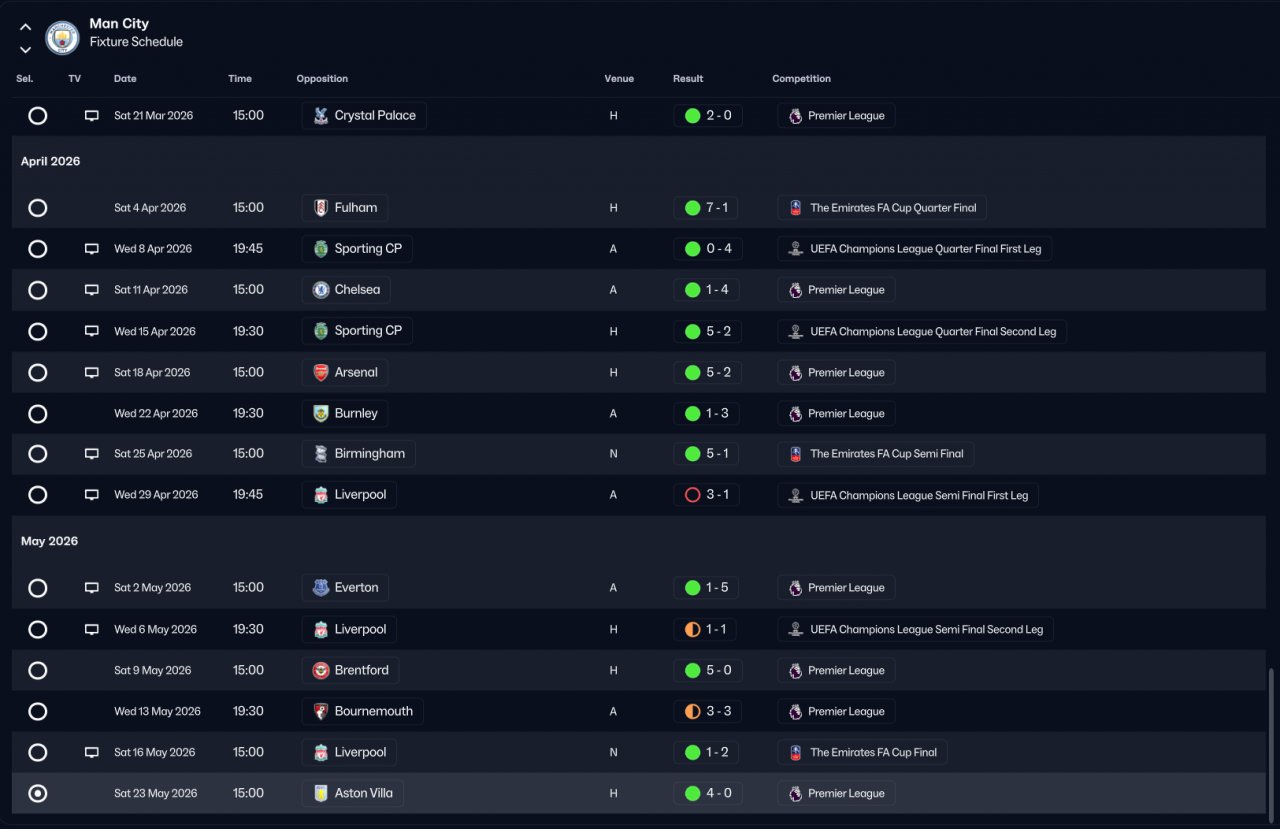Click the FA Cup Final competition icon
The width and height of the screenshot is (1280, 829).
(x=795, y=753)
